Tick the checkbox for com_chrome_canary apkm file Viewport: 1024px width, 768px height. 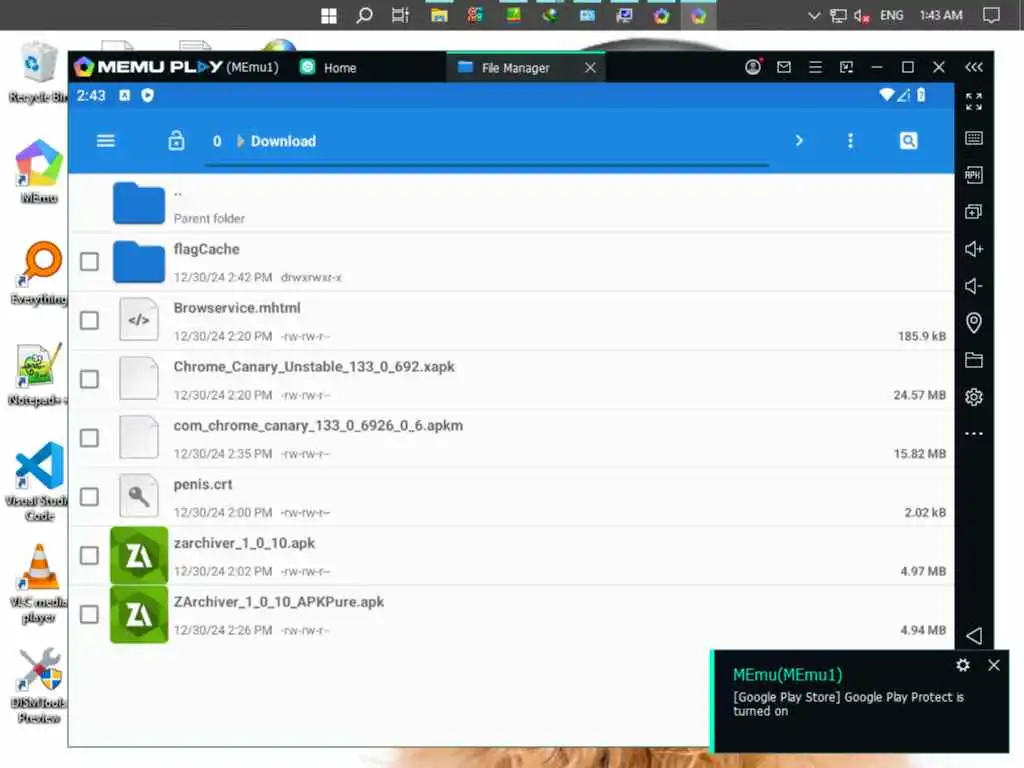(89, 438)
